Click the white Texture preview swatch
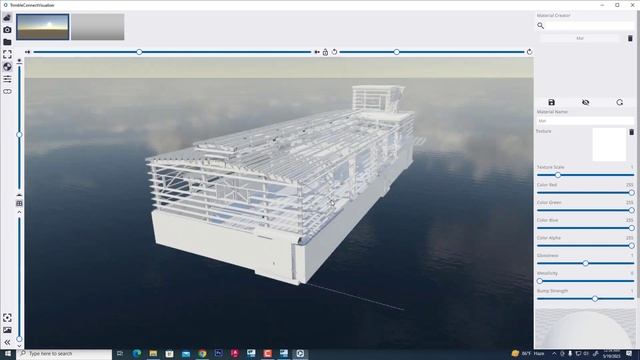This screenshot has height=360, width=640. pyautogui.click(x=609, y=144)
